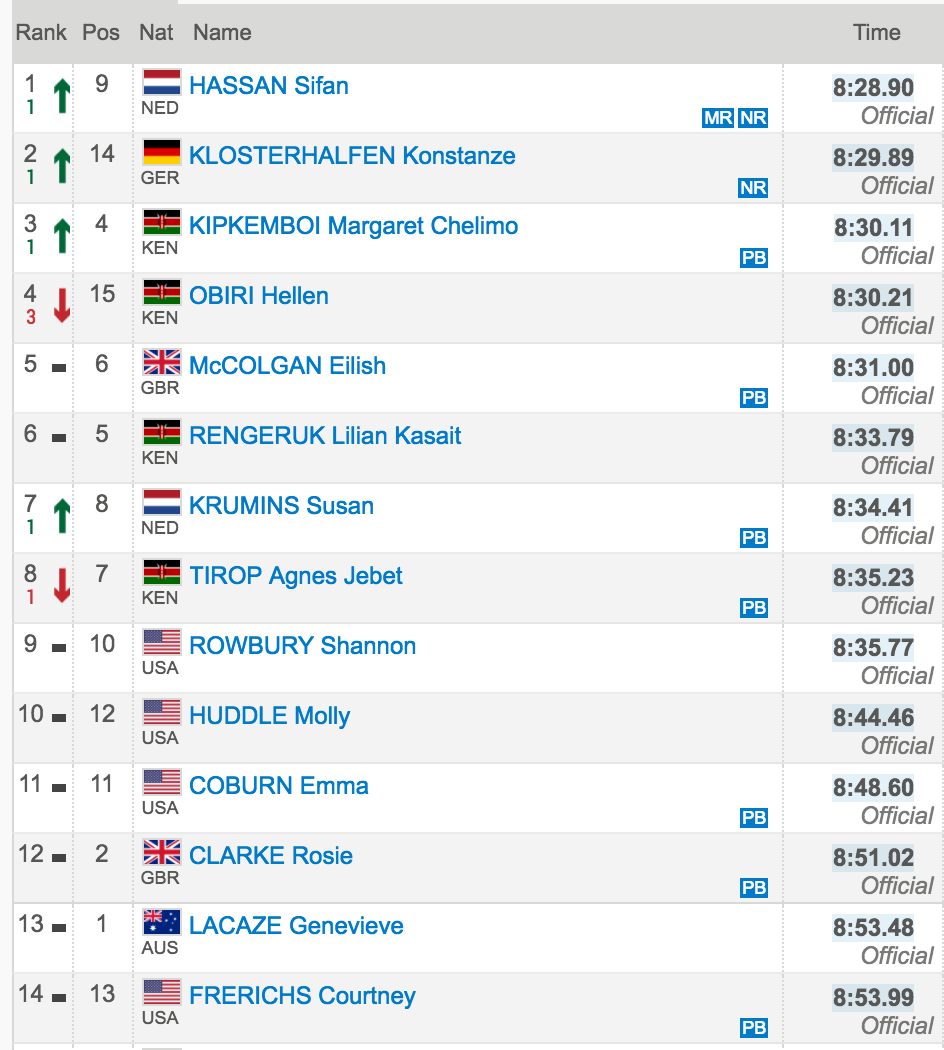Click the PB badge in FRERICHS Courtney's row
This screenshot has width=944, height=1050.
[754, 1028]
